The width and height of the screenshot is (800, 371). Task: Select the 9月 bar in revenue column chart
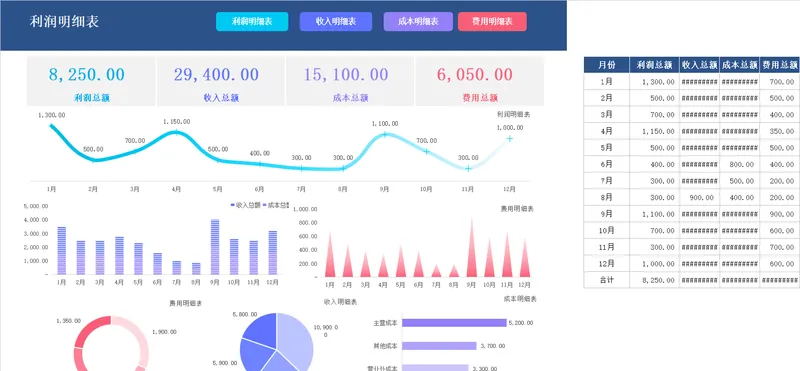pyautogui.click(x=215, y=247)
